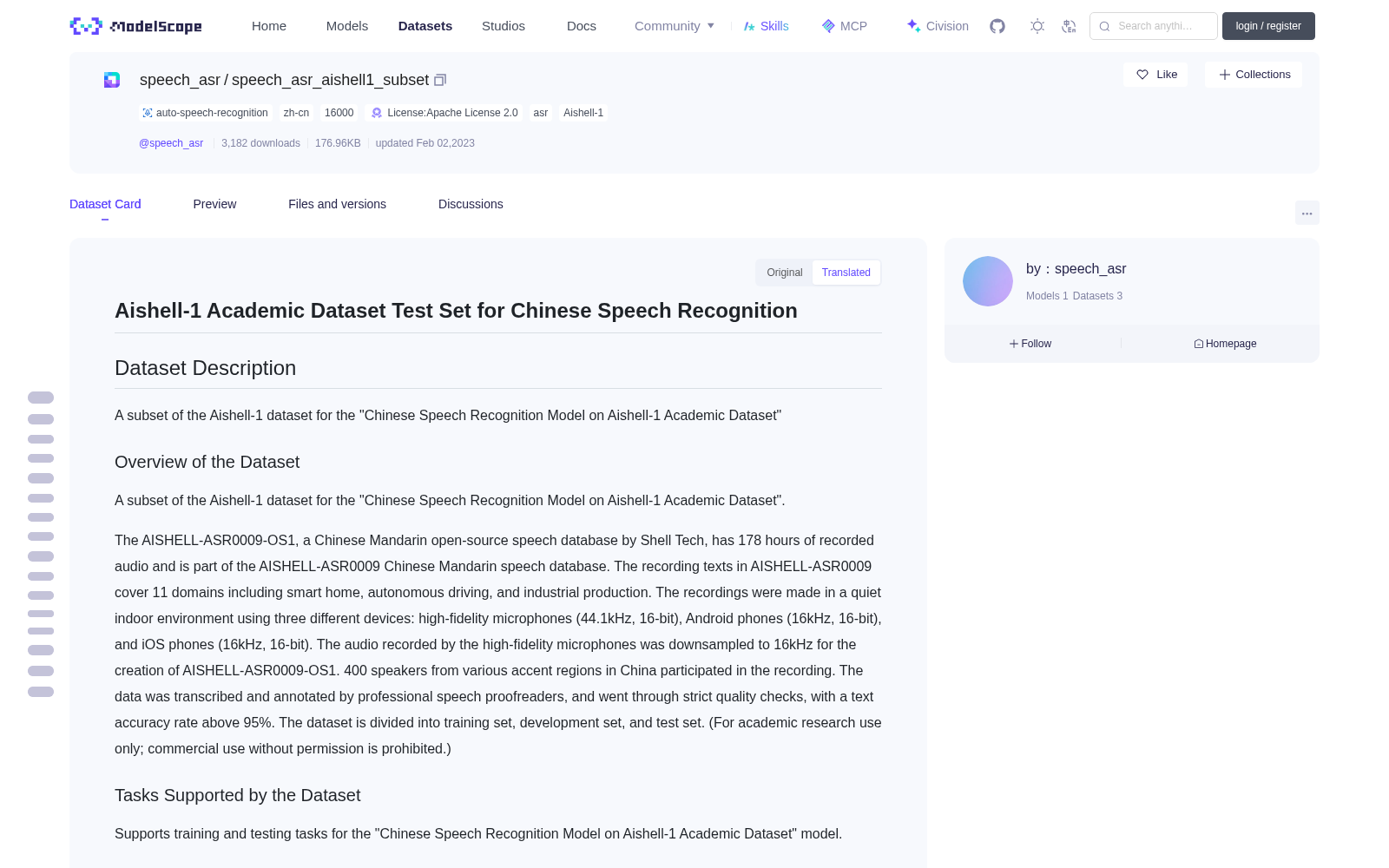Click the speech_asr dataset avatar icon
Viewport: 1389px width, 868px height.
[x=112, y=80]
